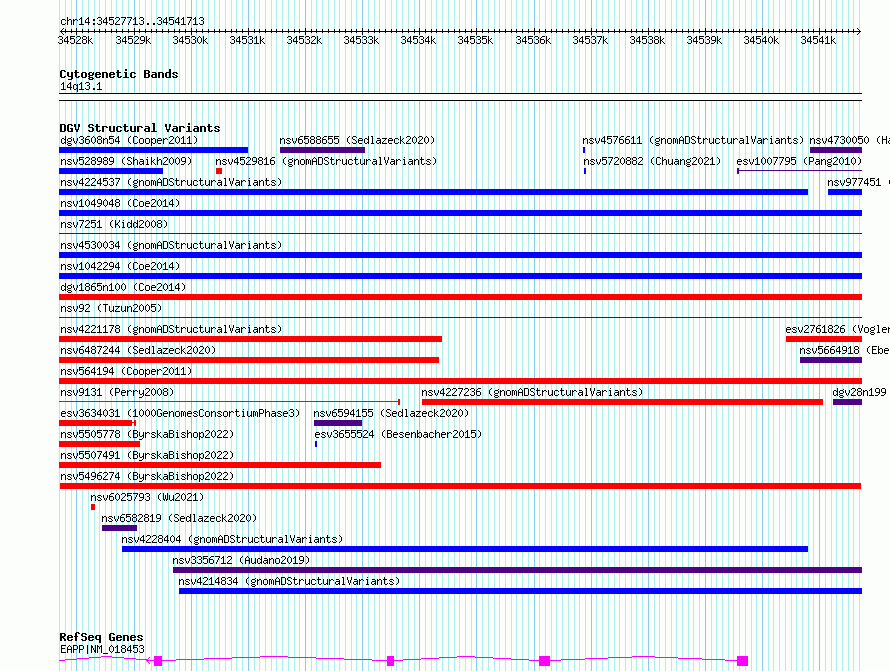Click the red nsv5507491 variant bar
890x671 pixels.
tap(220, 465)
